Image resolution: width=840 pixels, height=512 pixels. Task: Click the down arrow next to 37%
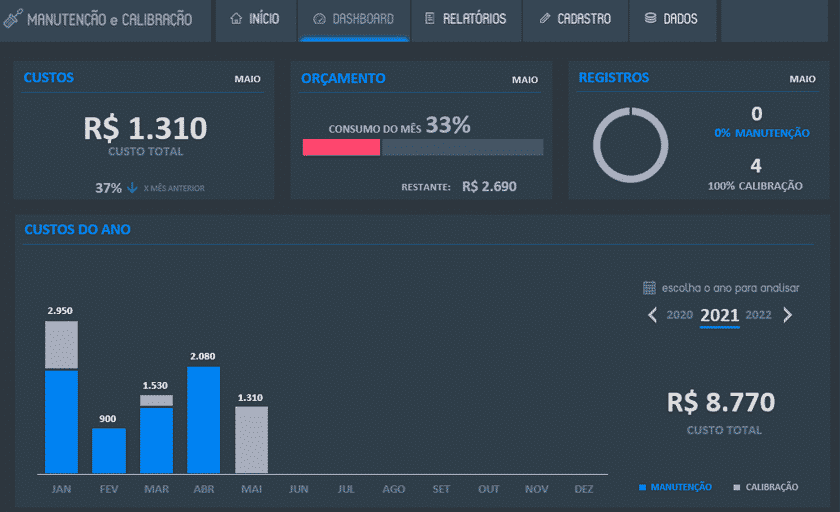tap(132, 187)
